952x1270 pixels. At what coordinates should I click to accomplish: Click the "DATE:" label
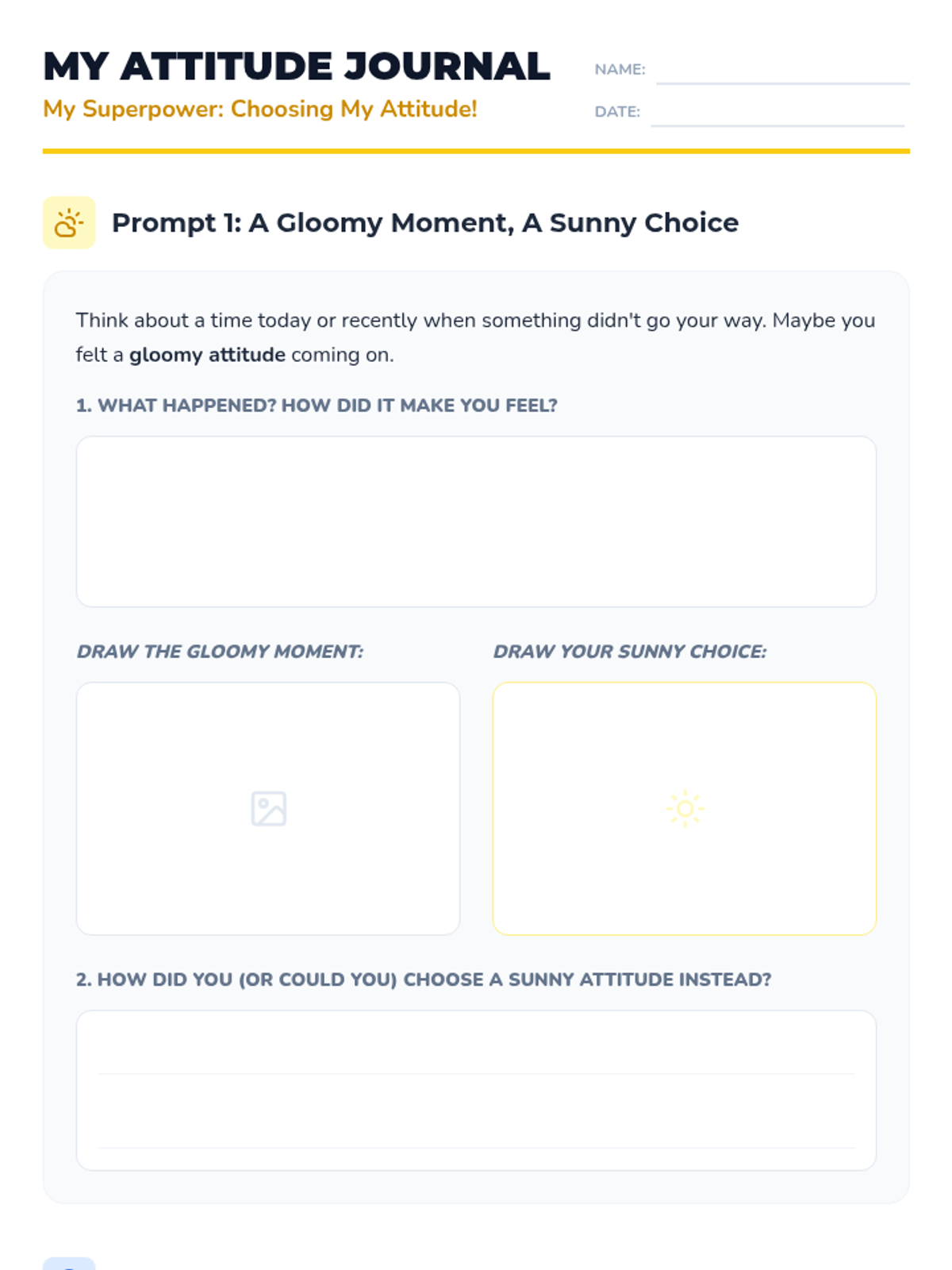(x=617, y=112)
